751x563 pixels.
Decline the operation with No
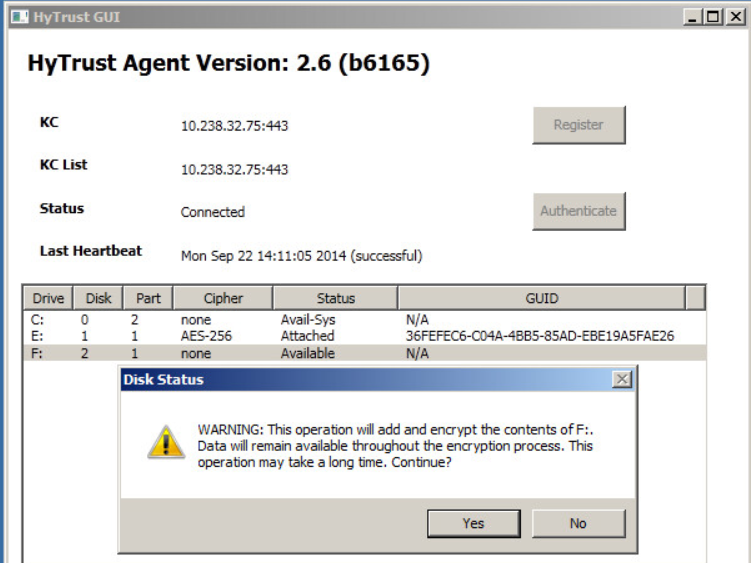578,523
